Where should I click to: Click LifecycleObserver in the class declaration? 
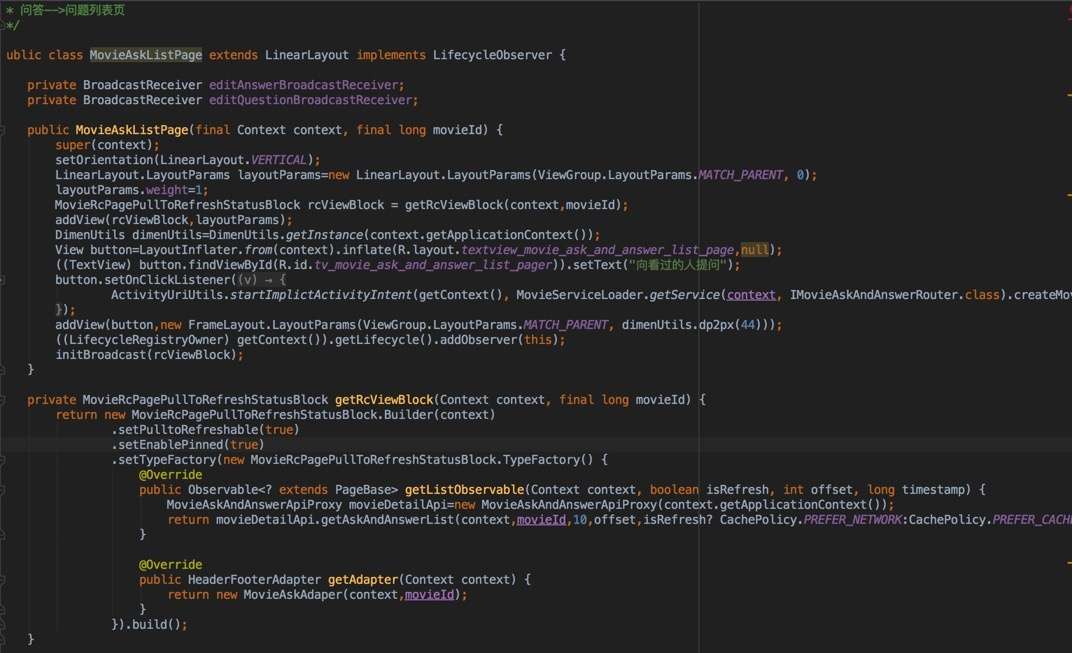pyautogui.click(x=492, y=55)
